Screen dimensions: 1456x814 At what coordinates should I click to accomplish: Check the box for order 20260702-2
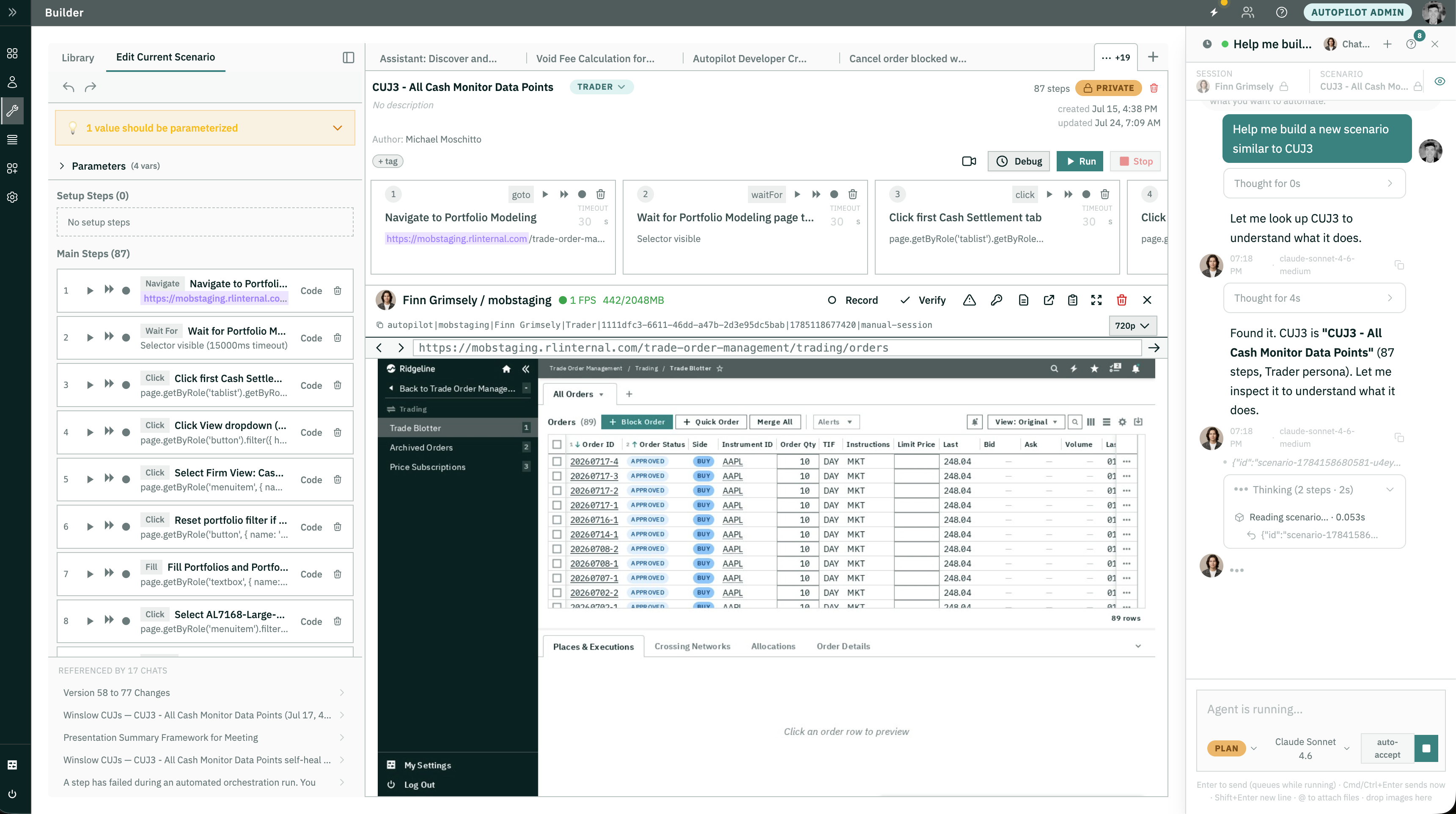(557, 592)
